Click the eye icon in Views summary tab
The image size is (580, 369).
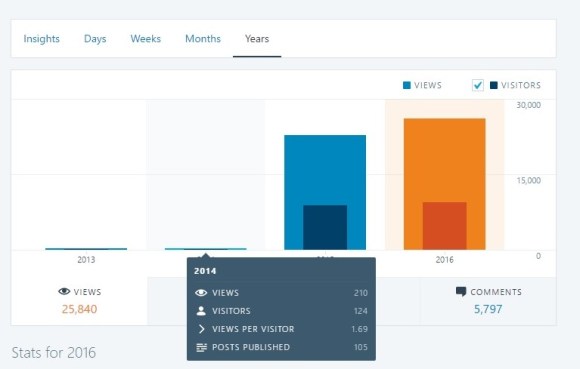[x=64, y=292]
